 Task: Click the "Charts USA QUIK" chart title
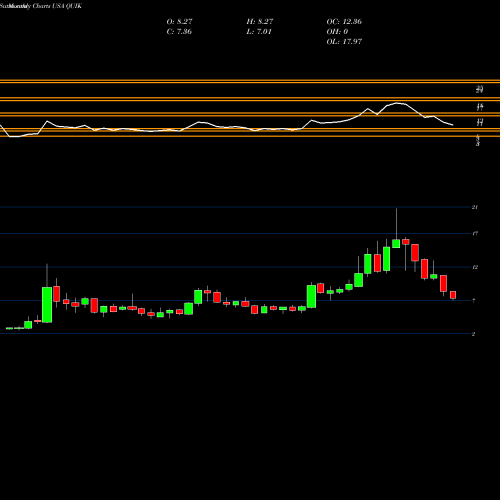[57, 6]
